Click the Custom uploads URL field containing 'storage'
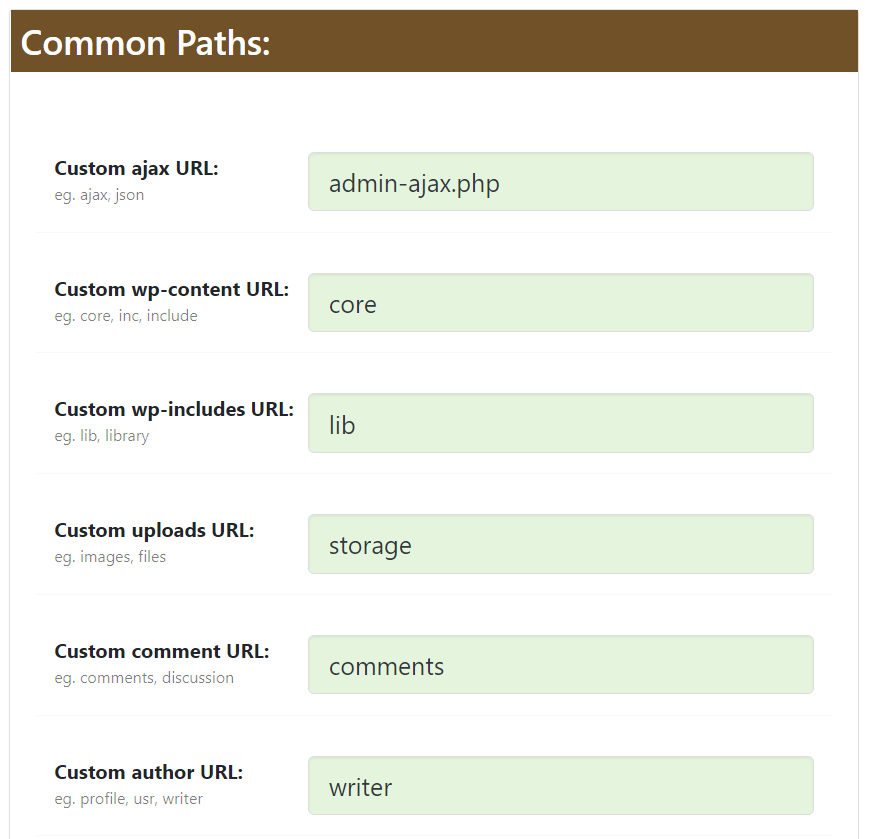 (560, 544)
